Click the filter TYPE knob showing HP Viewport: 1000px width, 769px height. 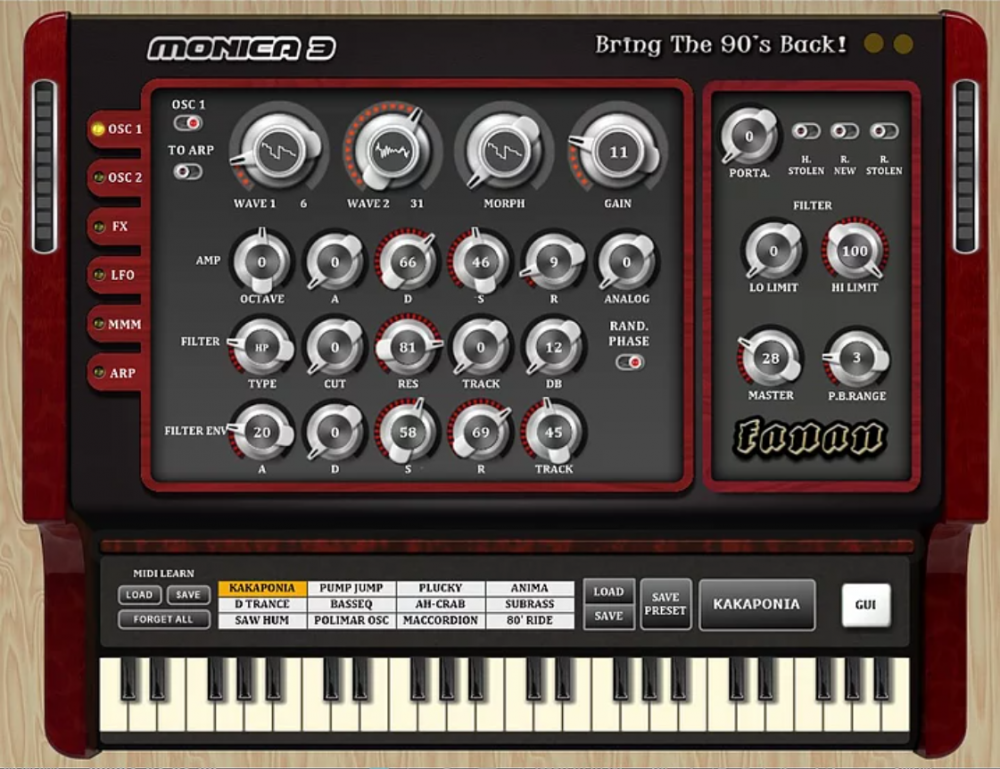click(x=262, y=346)
